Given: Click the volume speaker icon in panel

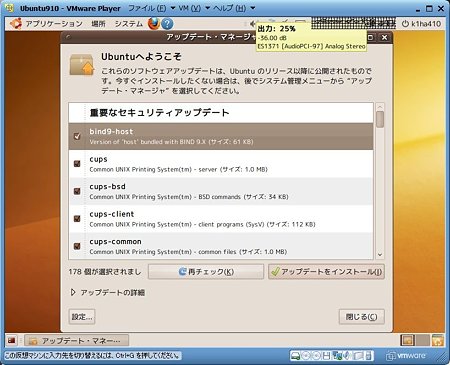Looking at the screenshot, I should point(253,24).
